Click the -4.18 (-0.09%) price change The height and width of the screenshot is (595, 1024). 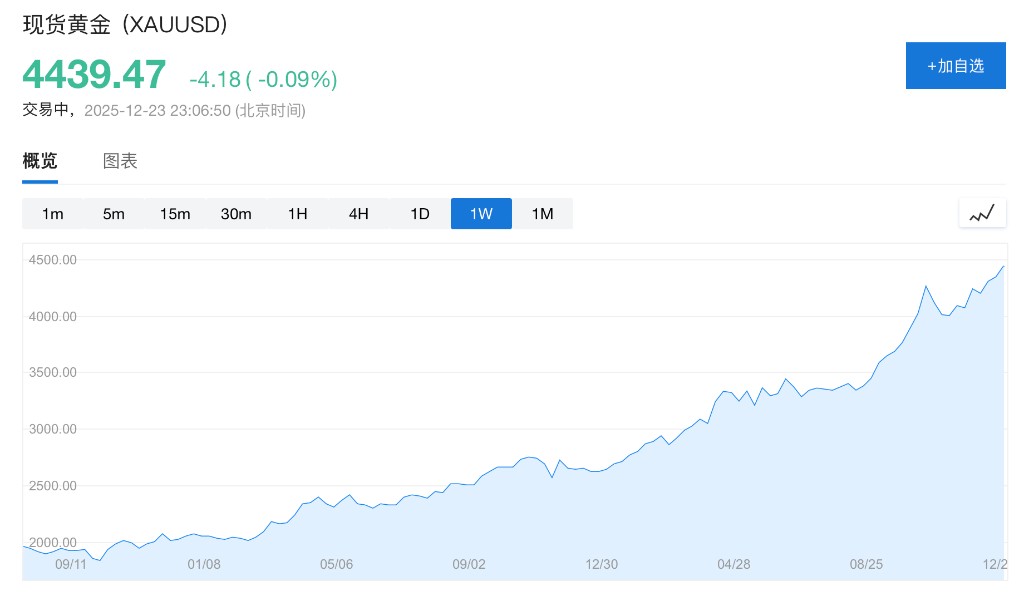coord(263,79)
